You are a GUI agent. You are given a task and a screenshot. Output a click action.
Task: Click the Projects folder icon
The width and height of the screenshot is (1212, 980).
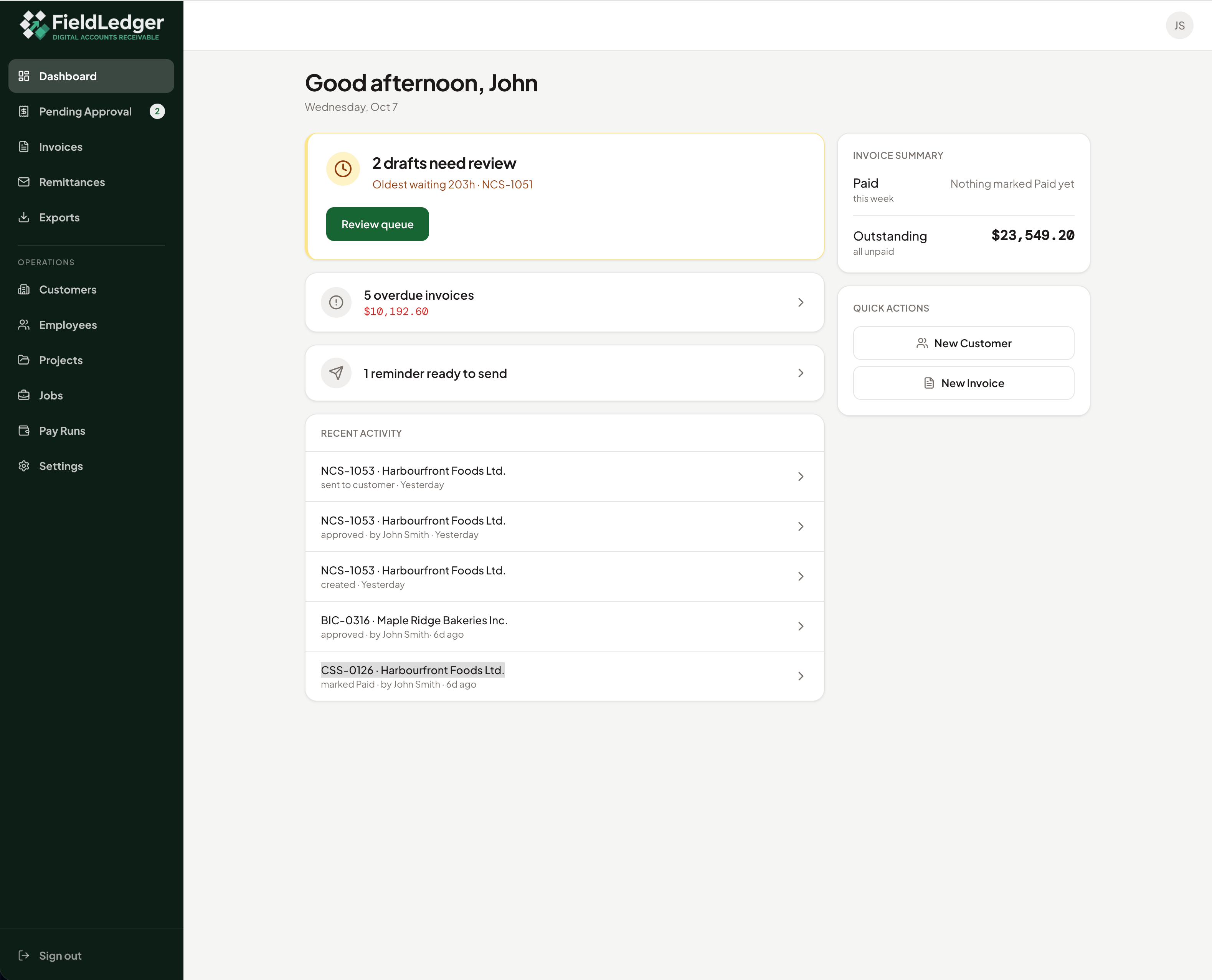click(24, 360)
